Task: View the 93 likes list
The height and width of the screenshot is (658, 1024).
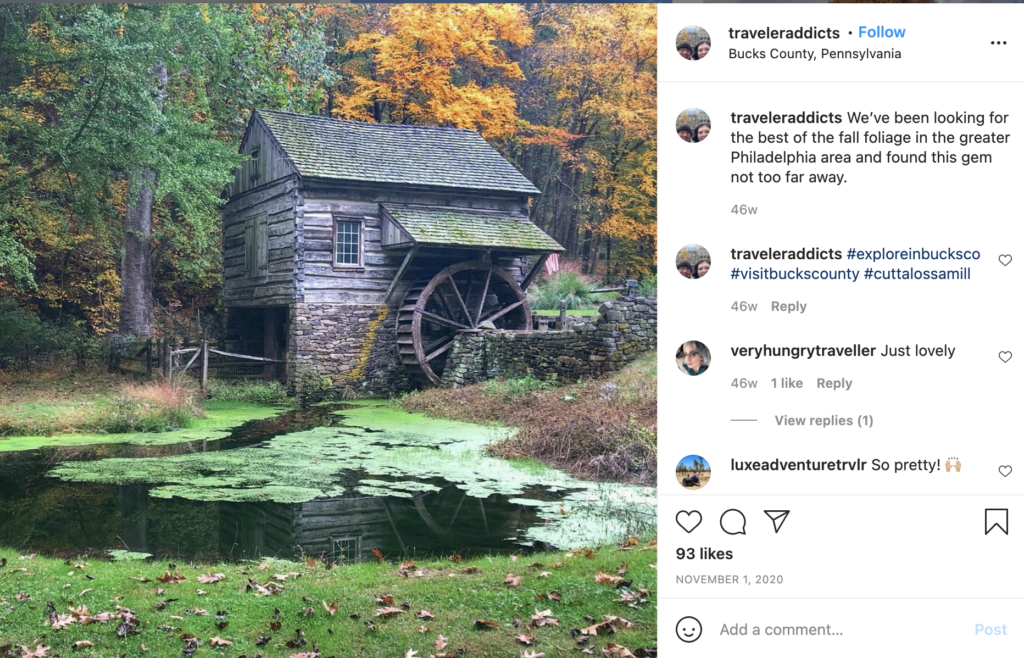Action: tap(704, 554)
